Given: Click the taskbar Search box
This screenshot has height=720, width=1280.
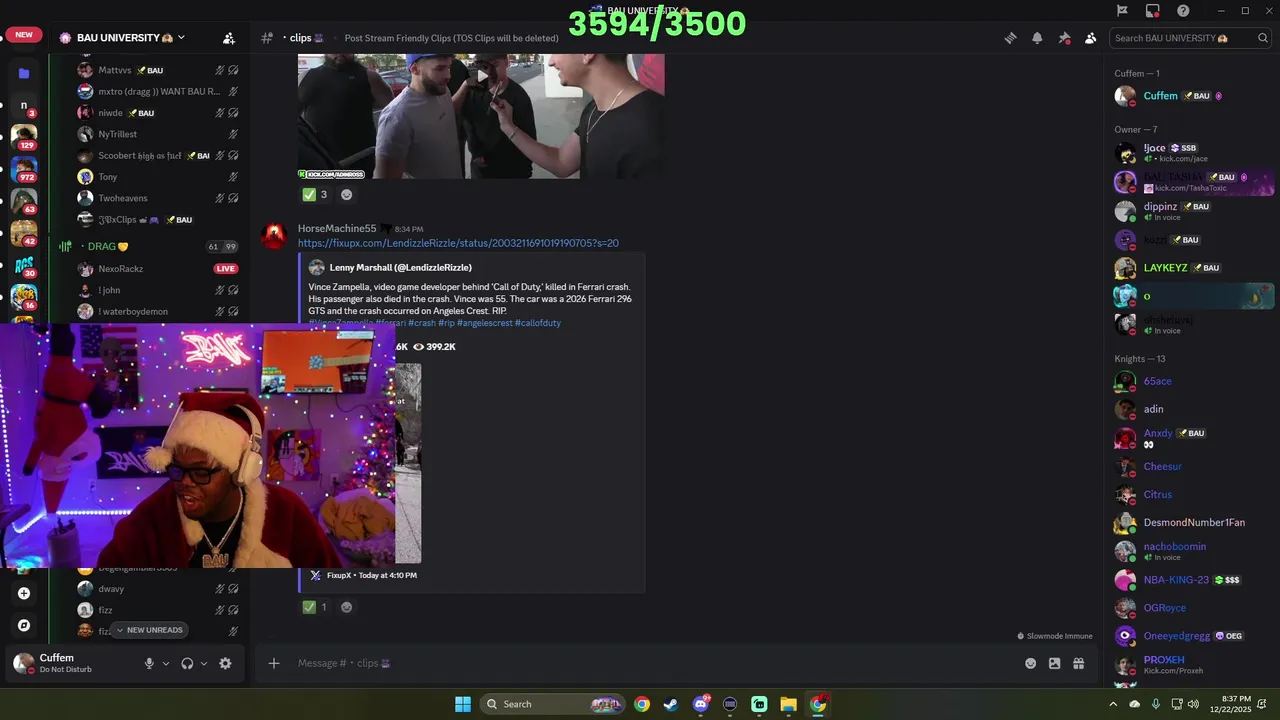Looking at the screenshot, I should tap(552, 704).
